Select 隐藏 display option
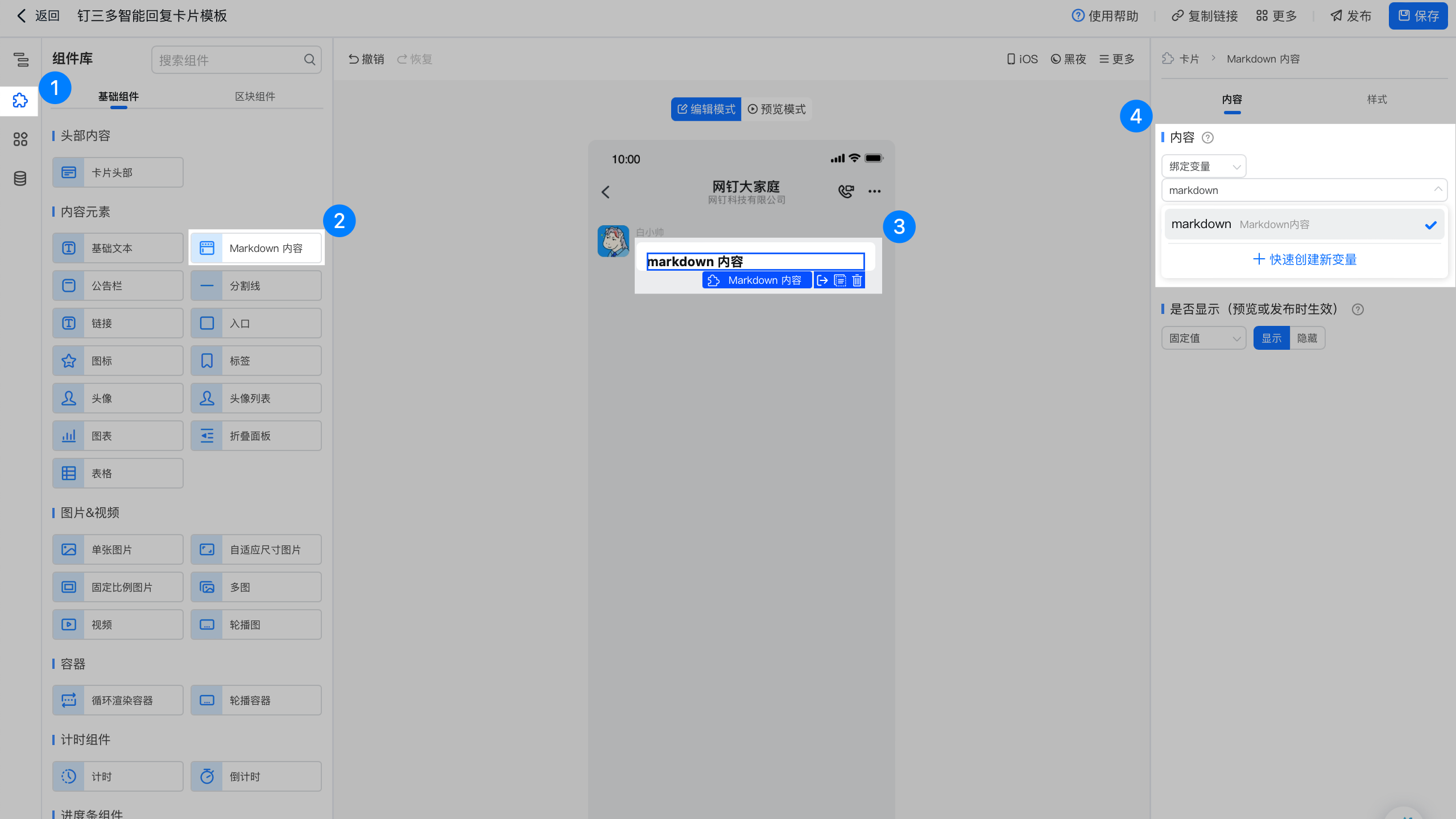This screenshot has width=1456, height=819. click(1307, 338)
